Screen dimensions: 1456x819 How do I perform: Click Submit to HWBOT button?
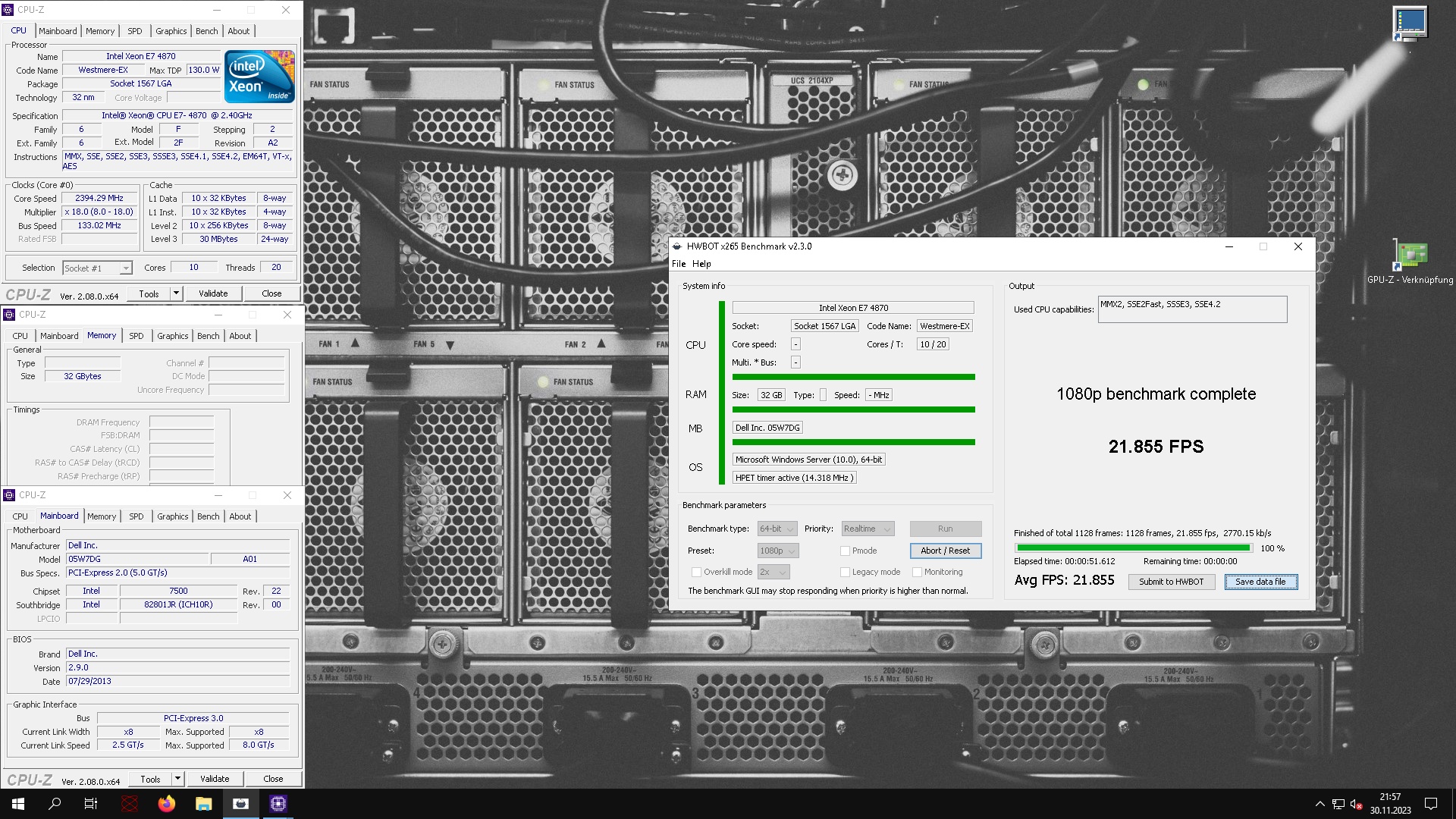point(1171,582)
